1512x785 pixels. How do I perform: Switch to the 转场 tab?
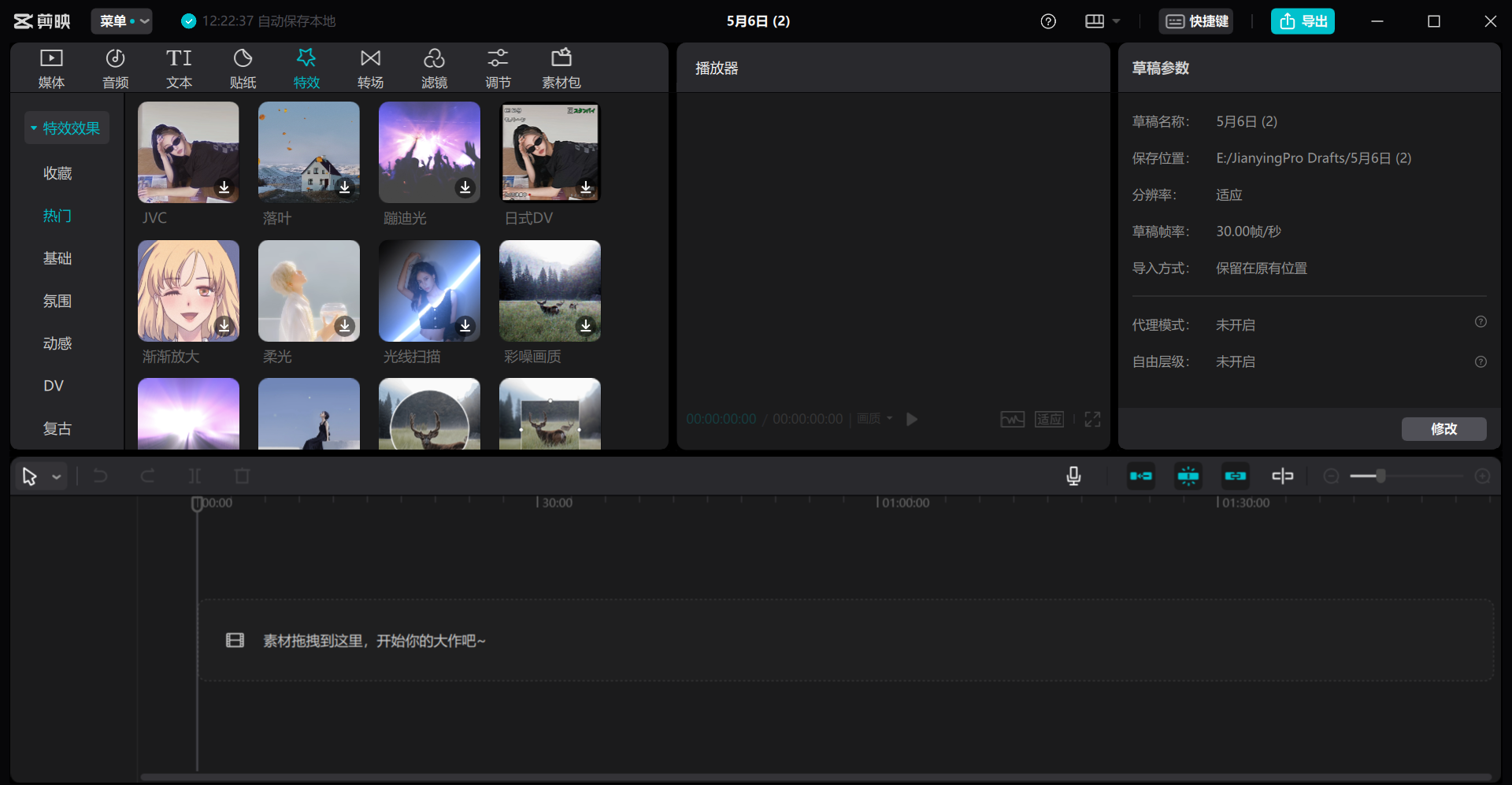pyautogui.click(x=370, y=69)
